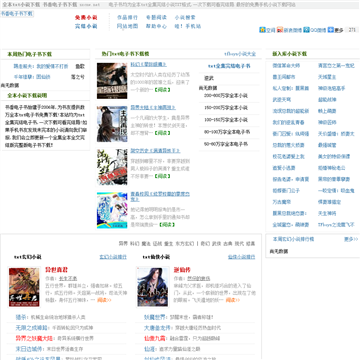Open the 仙侠小说排行 ranking link

coord(241,257)
